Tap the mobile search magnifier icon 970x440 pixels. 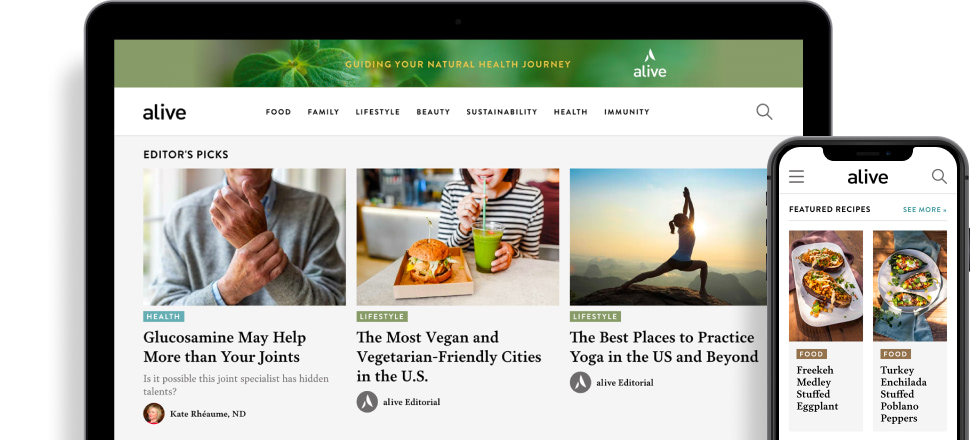click(x=939, y=176)
